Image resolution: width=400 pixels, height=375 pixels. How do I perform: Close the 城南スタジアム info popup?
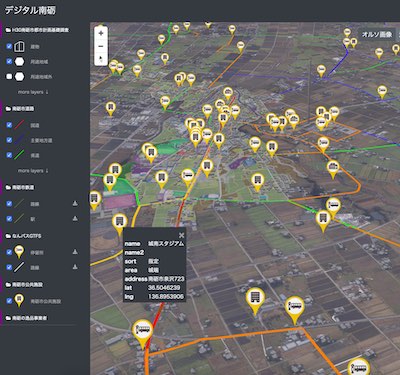click(181, 235)
